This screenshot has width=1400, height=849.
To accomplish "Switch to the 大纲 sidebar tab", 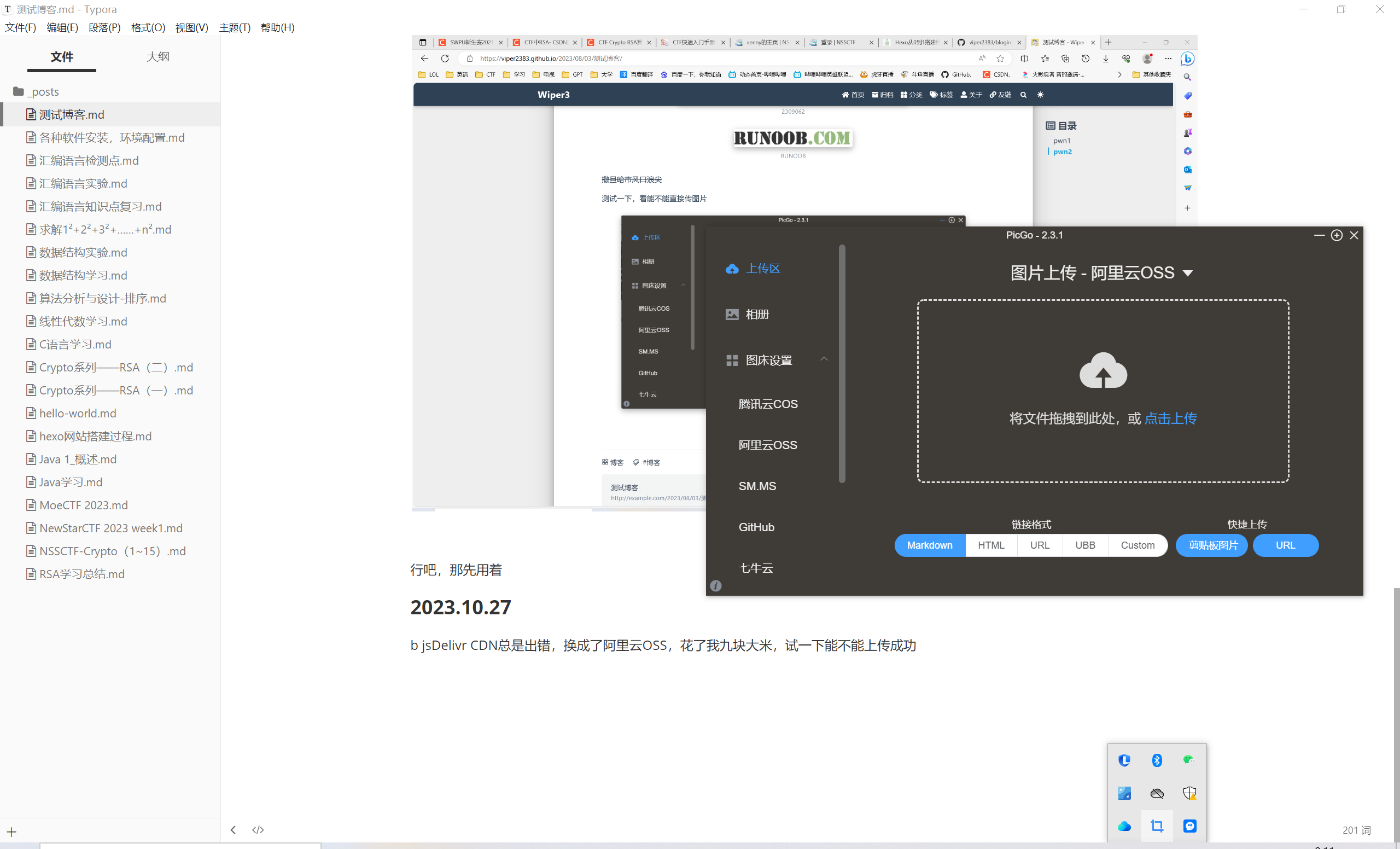I will (x=158, y=56).
